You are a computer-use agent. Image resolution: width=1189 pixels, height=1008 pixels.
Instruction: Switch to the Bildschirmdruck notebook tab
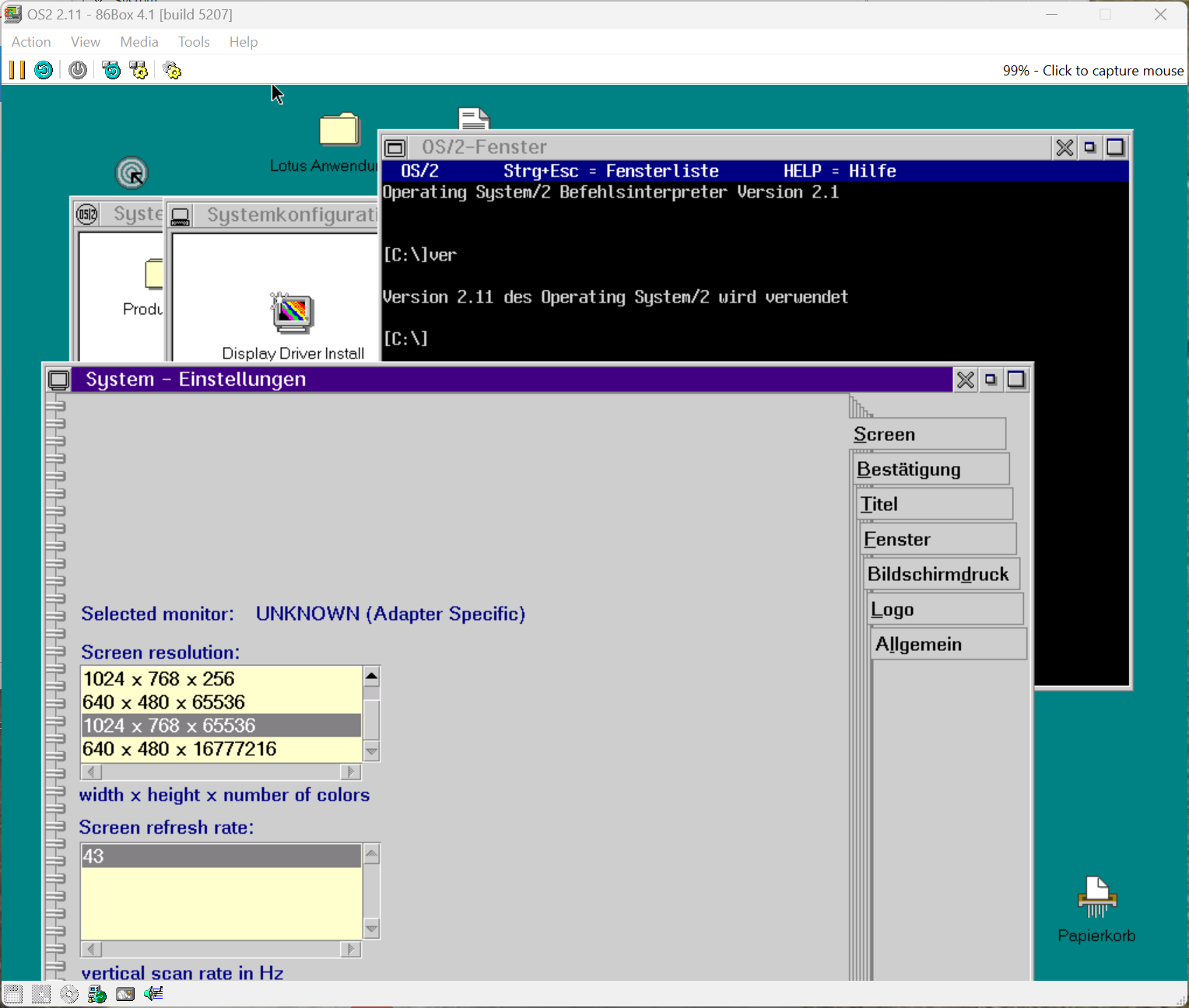pyautogui.click(x=942, y=574)
